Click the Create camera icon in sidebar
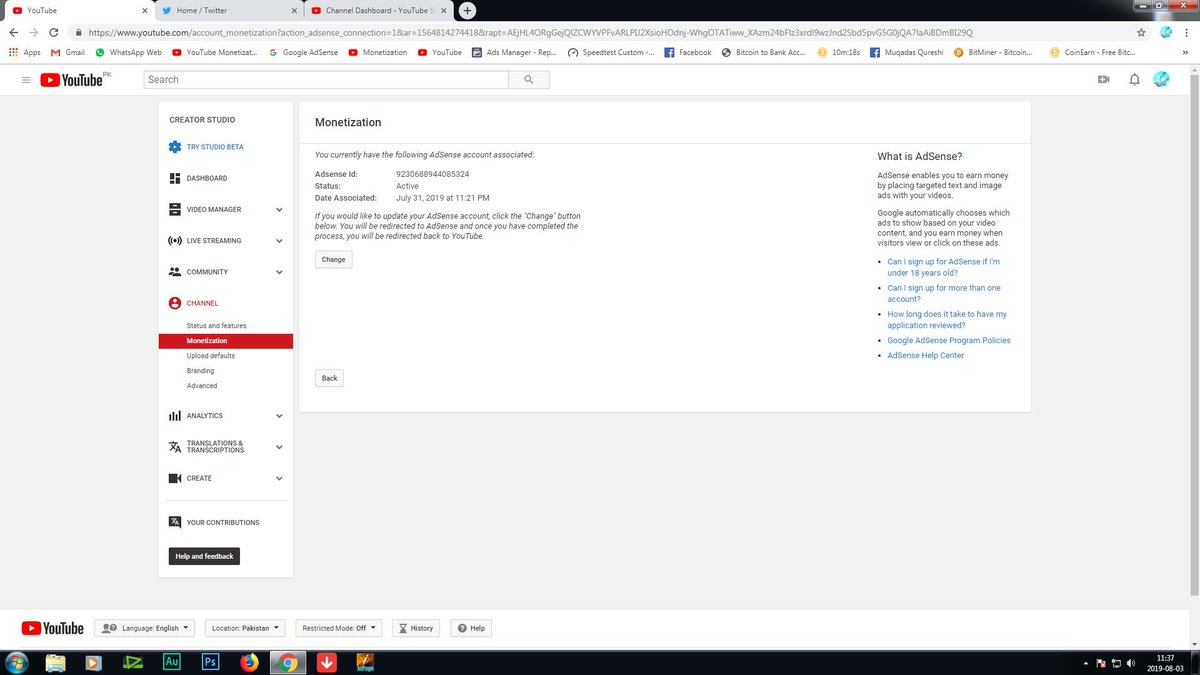 point(175,478)
